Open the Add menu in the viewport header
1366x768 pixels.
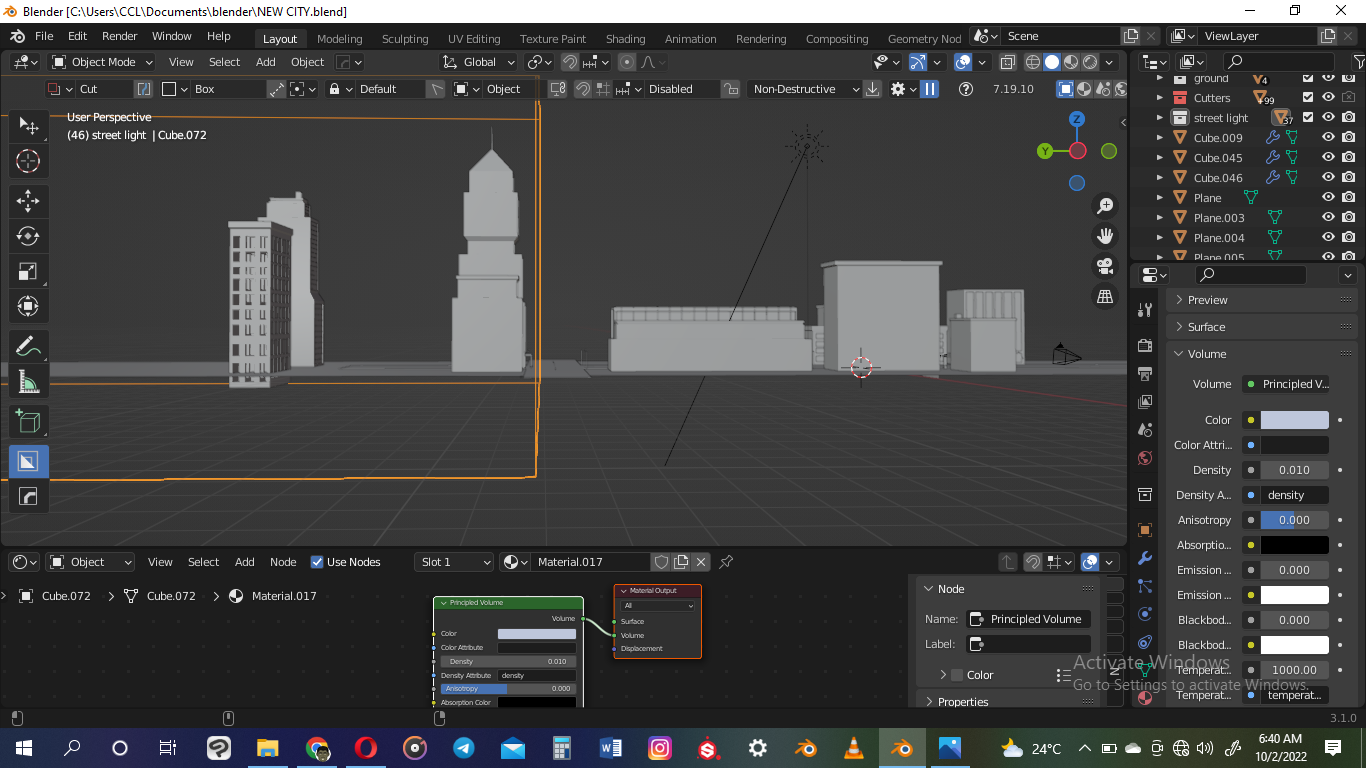[x=265, y=61]
